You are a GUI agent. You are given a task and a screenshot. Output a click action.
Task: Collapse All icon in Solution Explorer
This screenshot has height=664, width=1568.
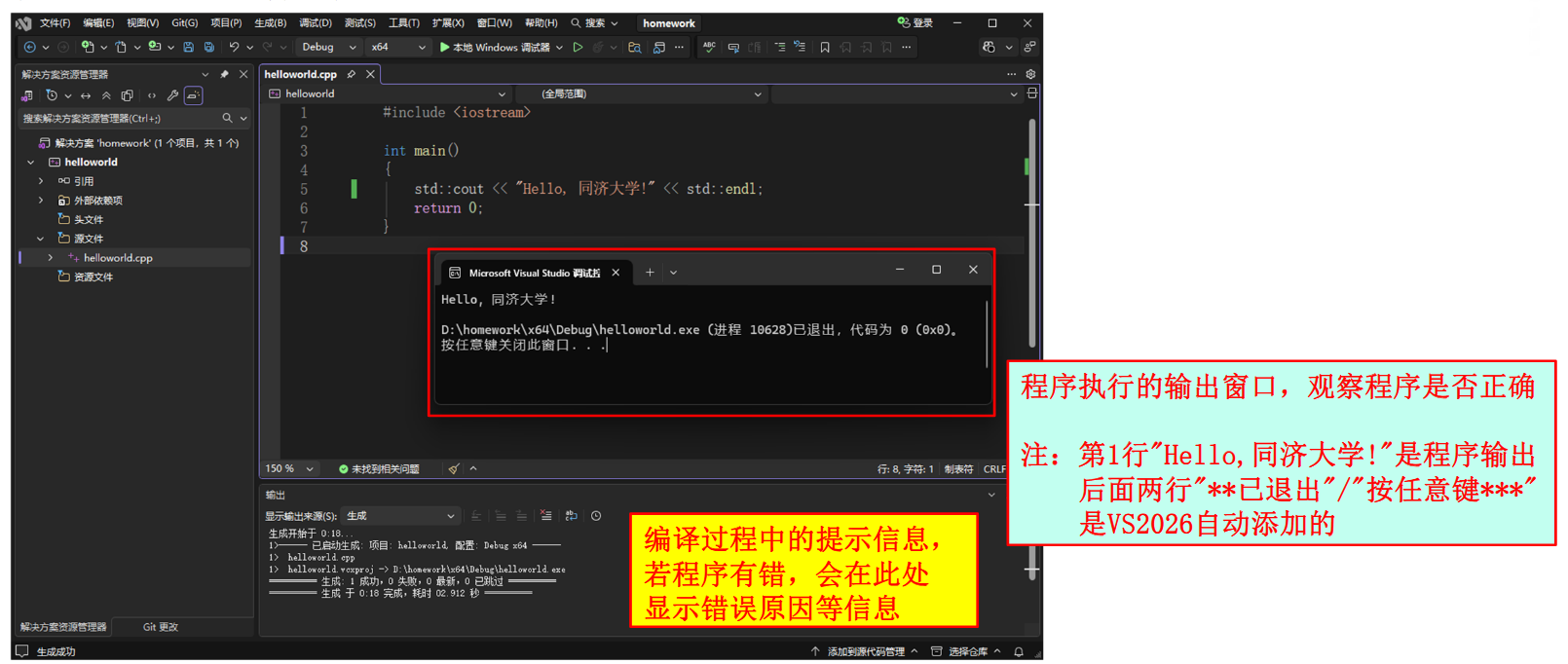point(106,95)
